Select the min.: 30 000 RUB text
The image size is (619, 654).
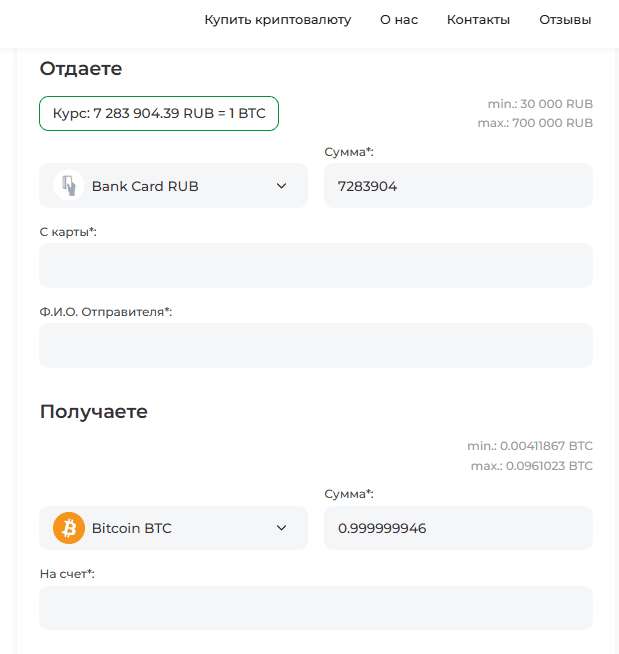540,104
